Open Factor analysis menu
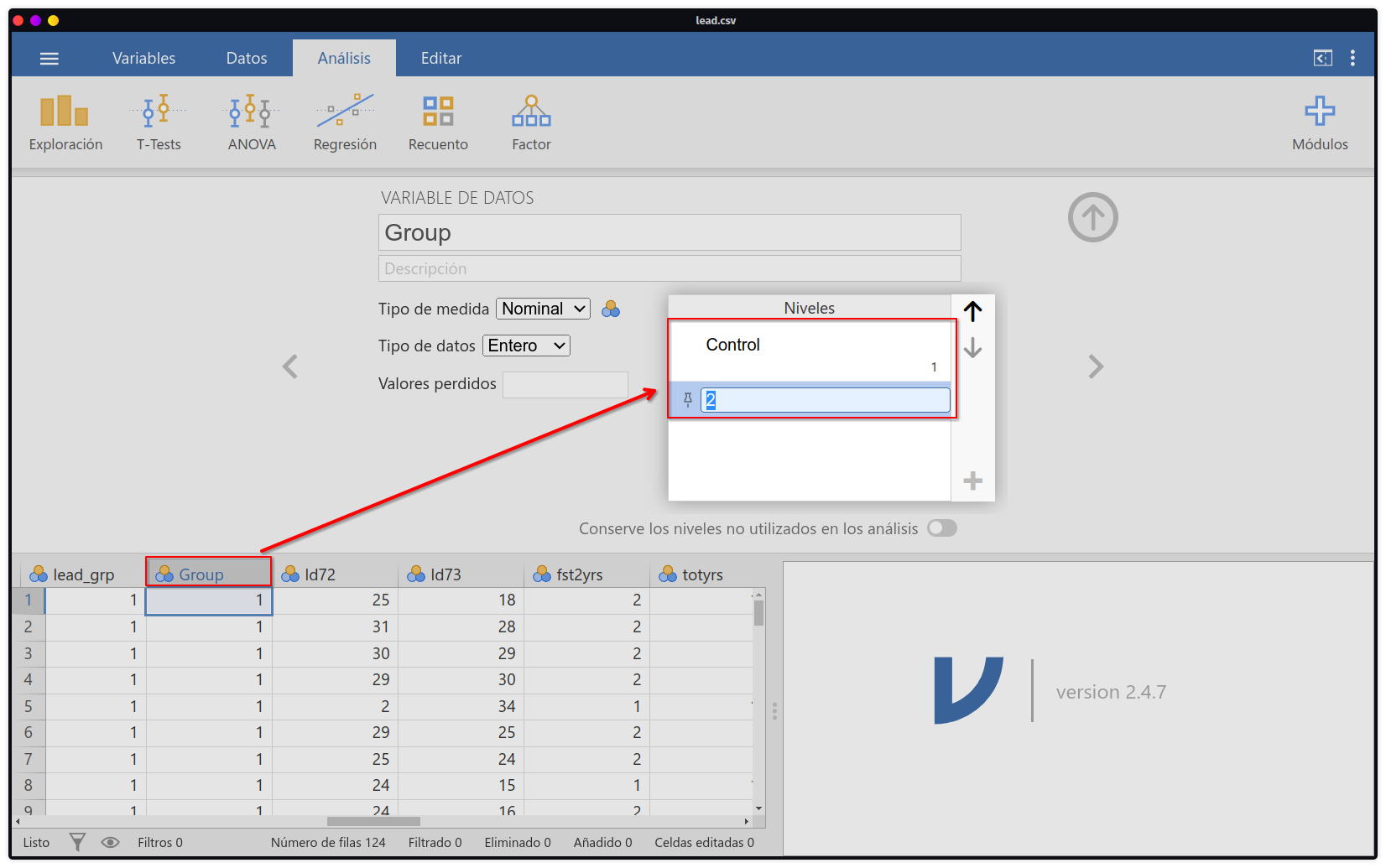The height and width of the screenshot is (868, 1386). [x=531, y=122]
